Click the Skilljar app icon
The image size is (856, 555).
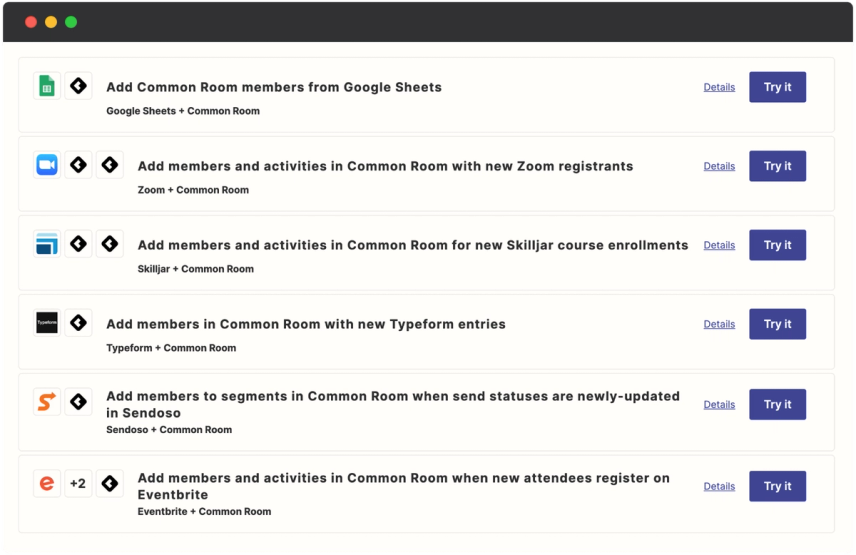coord(46,244)
